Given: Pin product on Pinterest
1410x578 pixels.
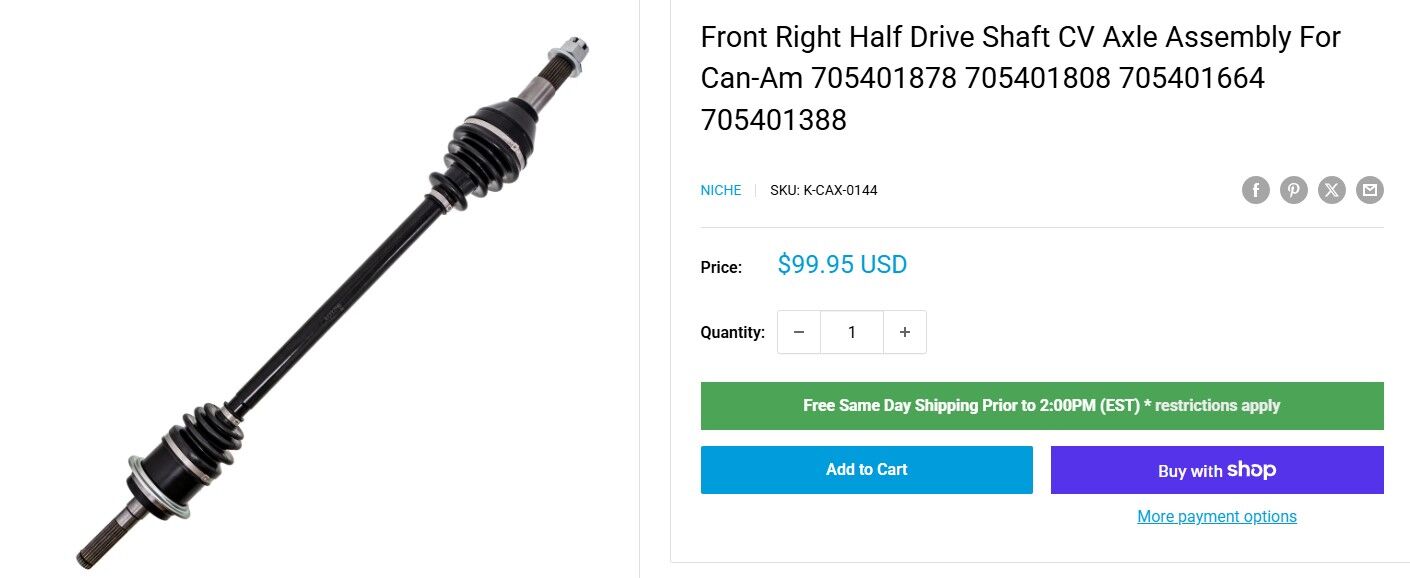Looking at the screenshot, I should pos(1294,190).
